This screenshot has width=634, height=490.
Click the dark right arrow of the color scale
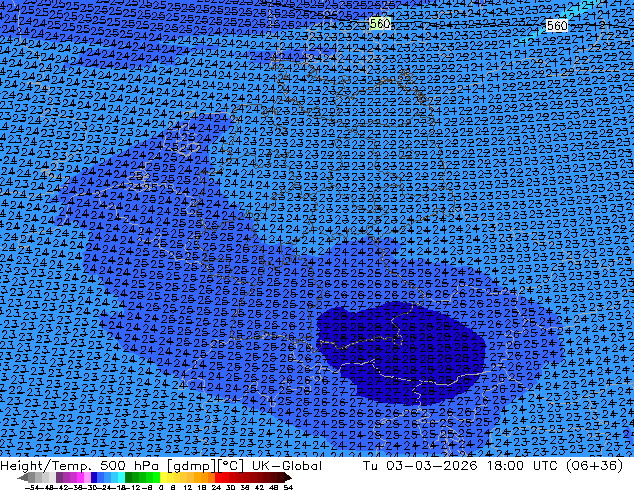(x=288, y=477)
